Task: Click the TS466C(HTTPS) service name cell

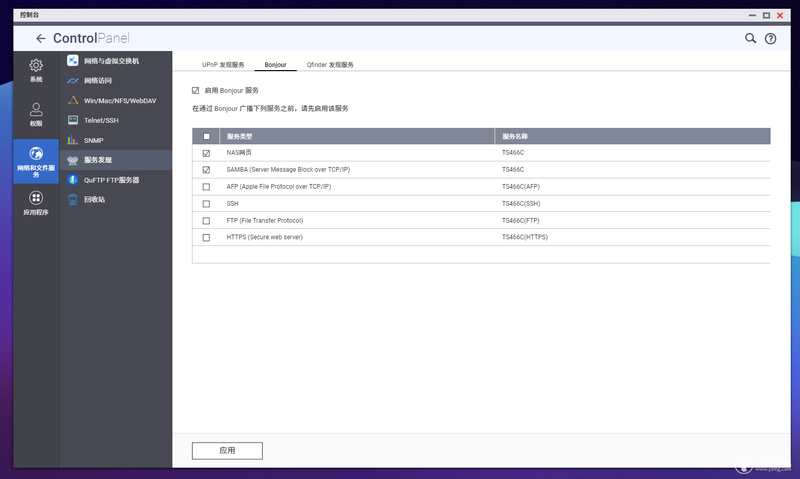Action: (x=524, y=237)
